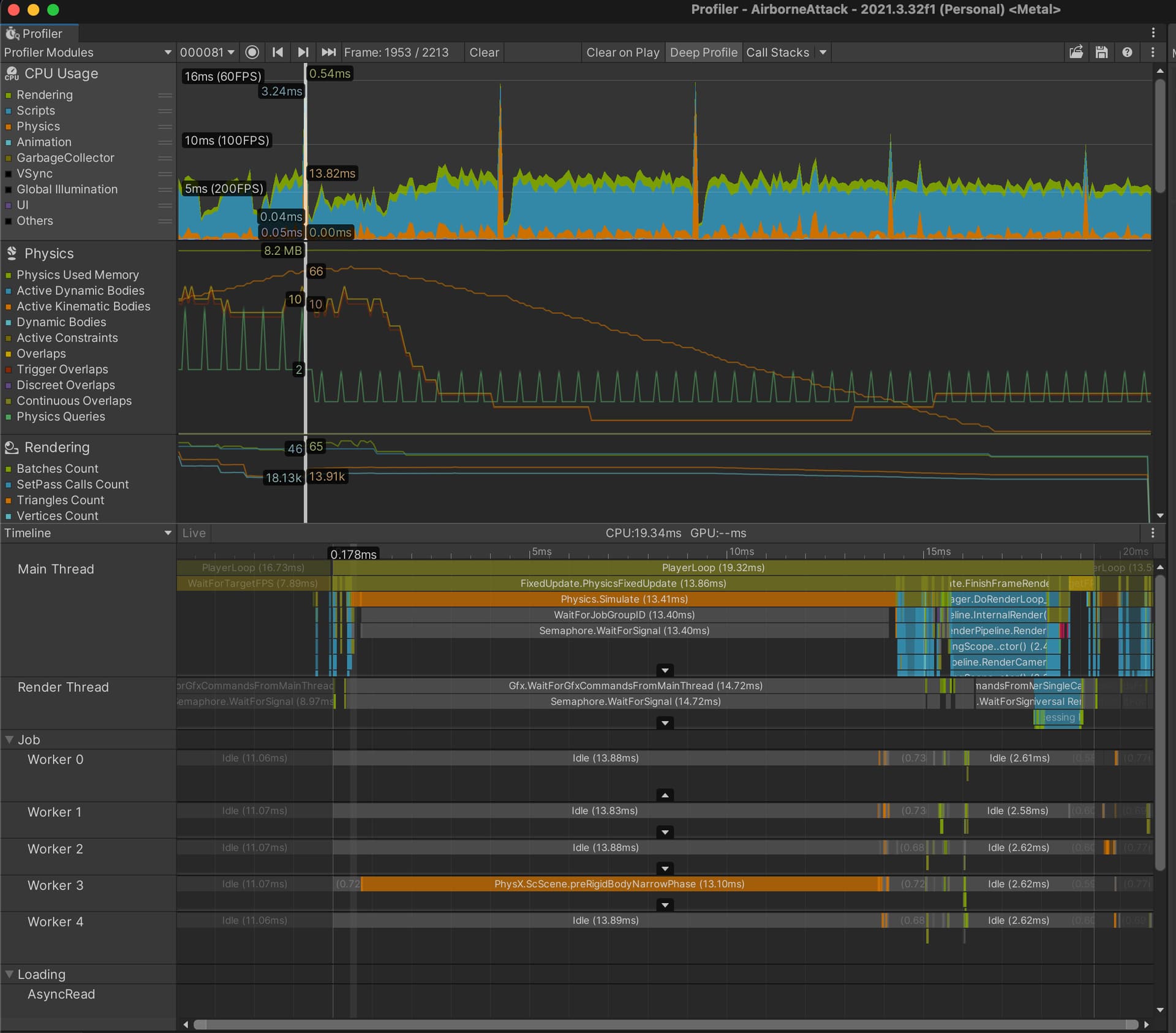This screenshot has width=1176, height=1033.
Task: Click the Live button in timeline
Action: (x=194, y=533)
